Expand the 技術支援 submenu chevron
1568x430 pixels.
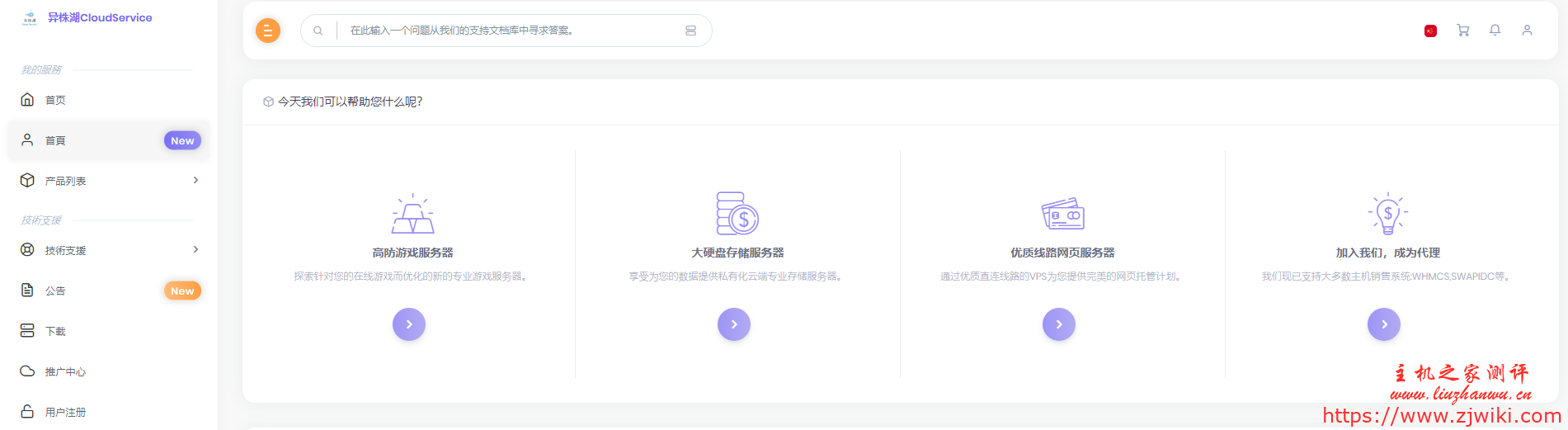tap(195, 249)
